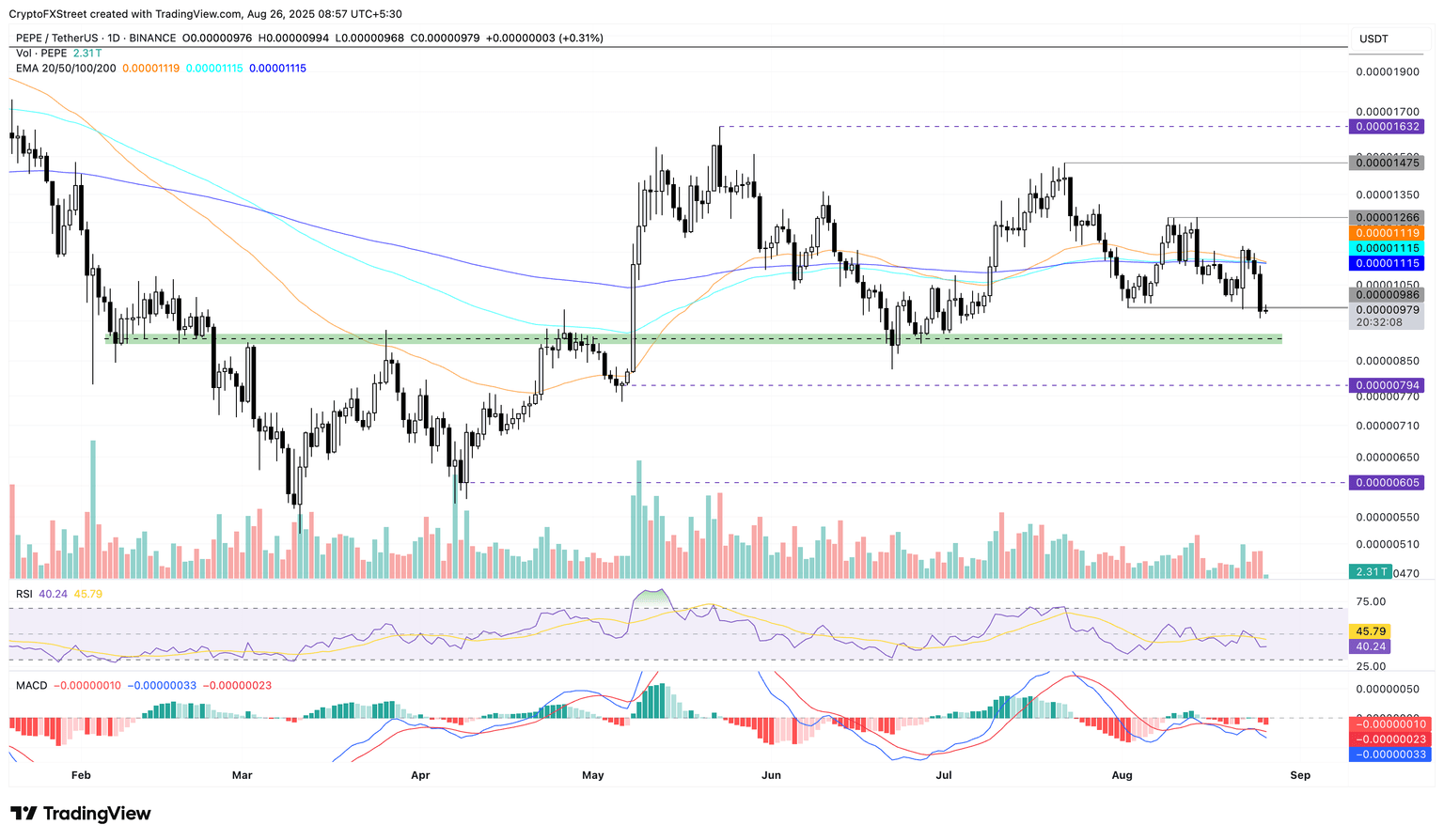Viewport: 1444px width, 840px height.
Task: Select the 0.00001475 gray price label
Action: (1386, 163)
